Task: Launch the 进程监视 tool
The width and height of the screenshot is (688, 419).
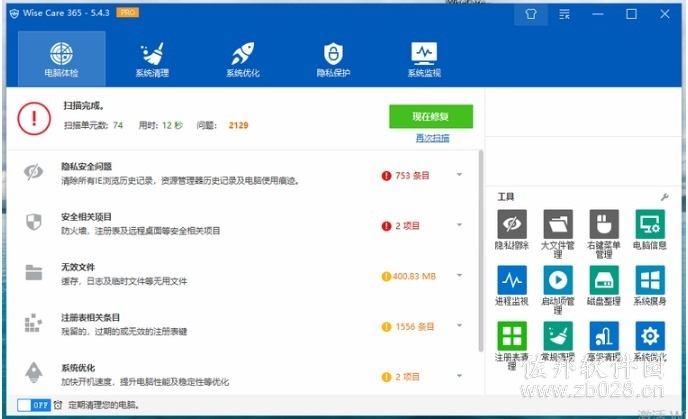Action: click(x=512, y=285)
